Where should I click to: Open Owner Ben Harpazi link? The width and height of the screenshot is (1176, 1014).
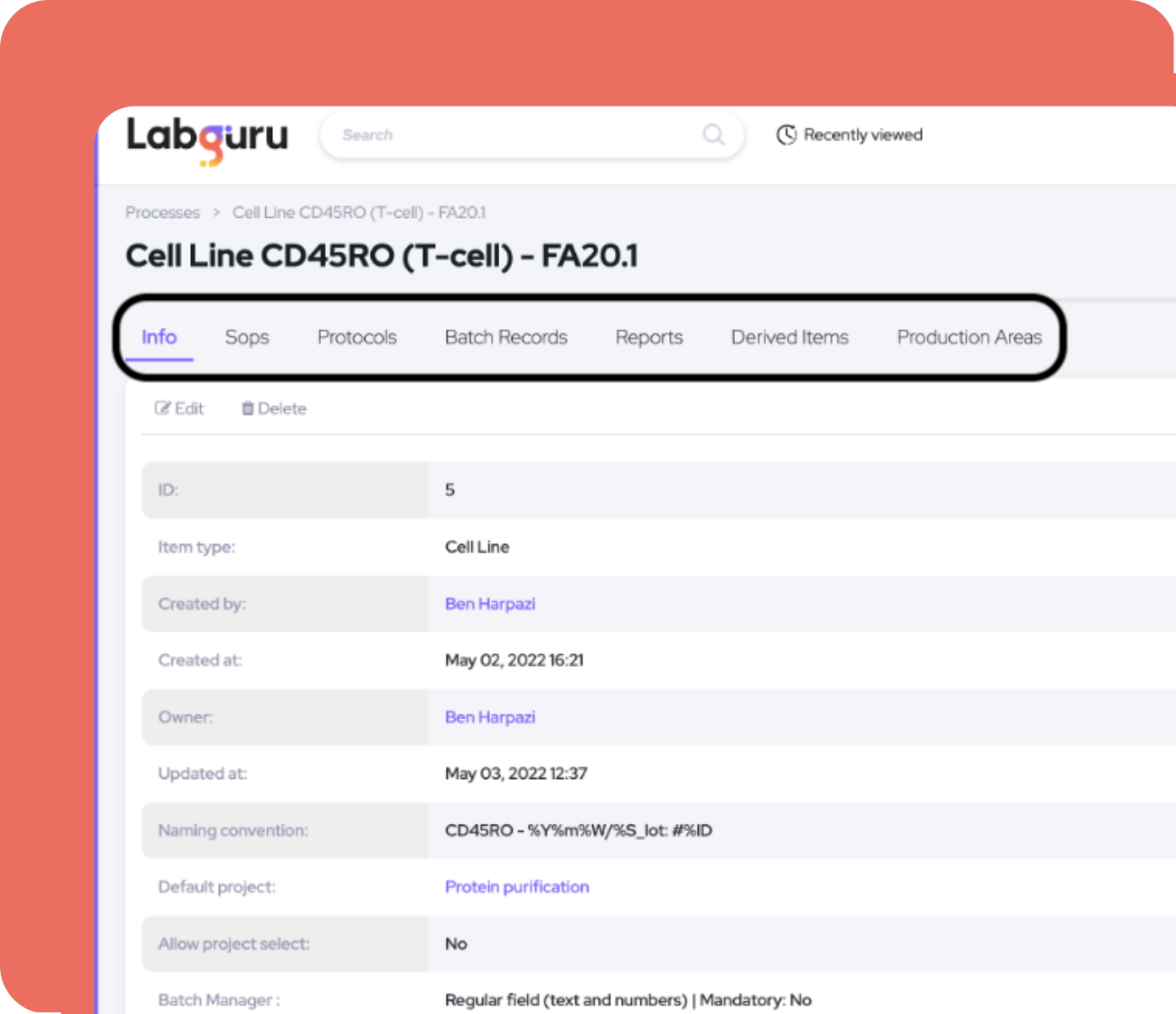490,717
